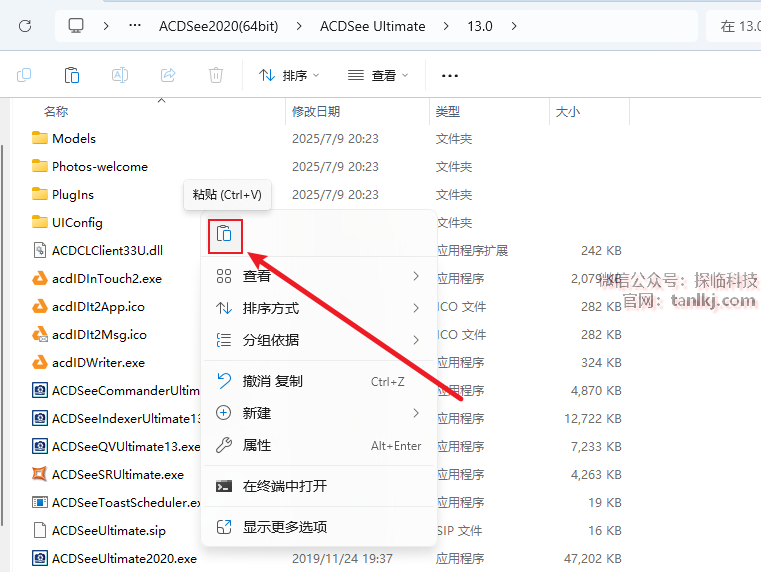Image resolution: width=761 pixels, height=573 pixels.
Task: Open 分组依据 submenu in context menu
Action: 319,340
